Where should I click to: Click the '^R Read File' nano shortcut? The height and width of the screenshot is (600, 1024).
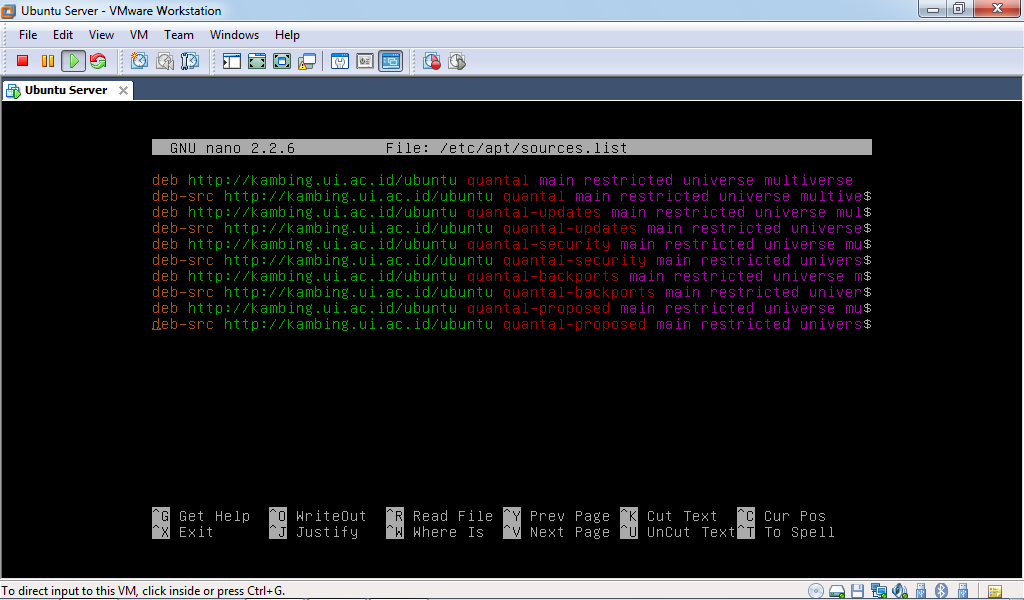440,516
